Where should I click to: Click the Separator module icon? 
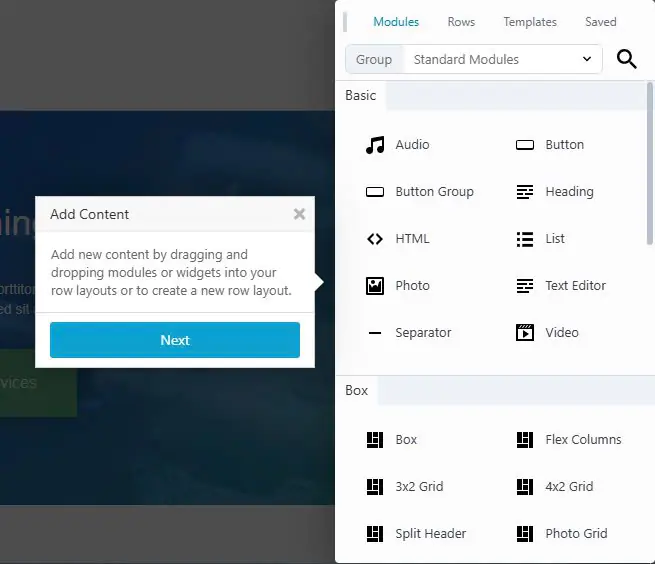tap(375, 333)
